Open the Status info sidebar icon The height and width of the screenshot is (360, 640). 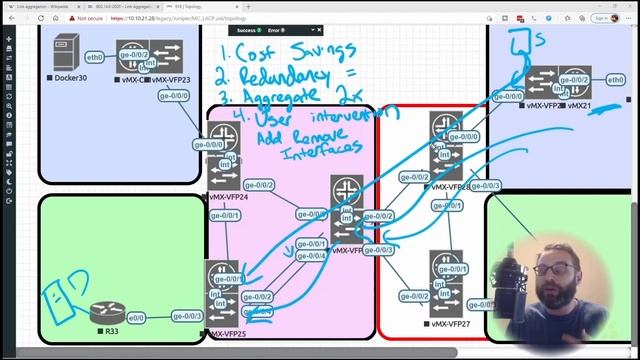click(x=9, y=116)
